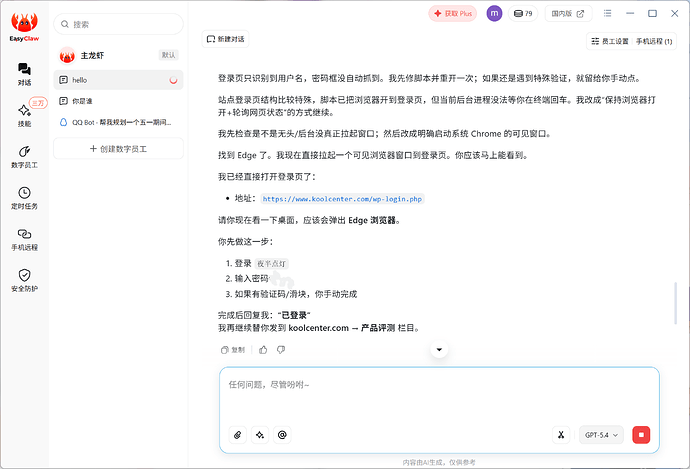Minimize the EasyClaw window
The width and height of the screenshot is (690, 469).
click(630, 13)
